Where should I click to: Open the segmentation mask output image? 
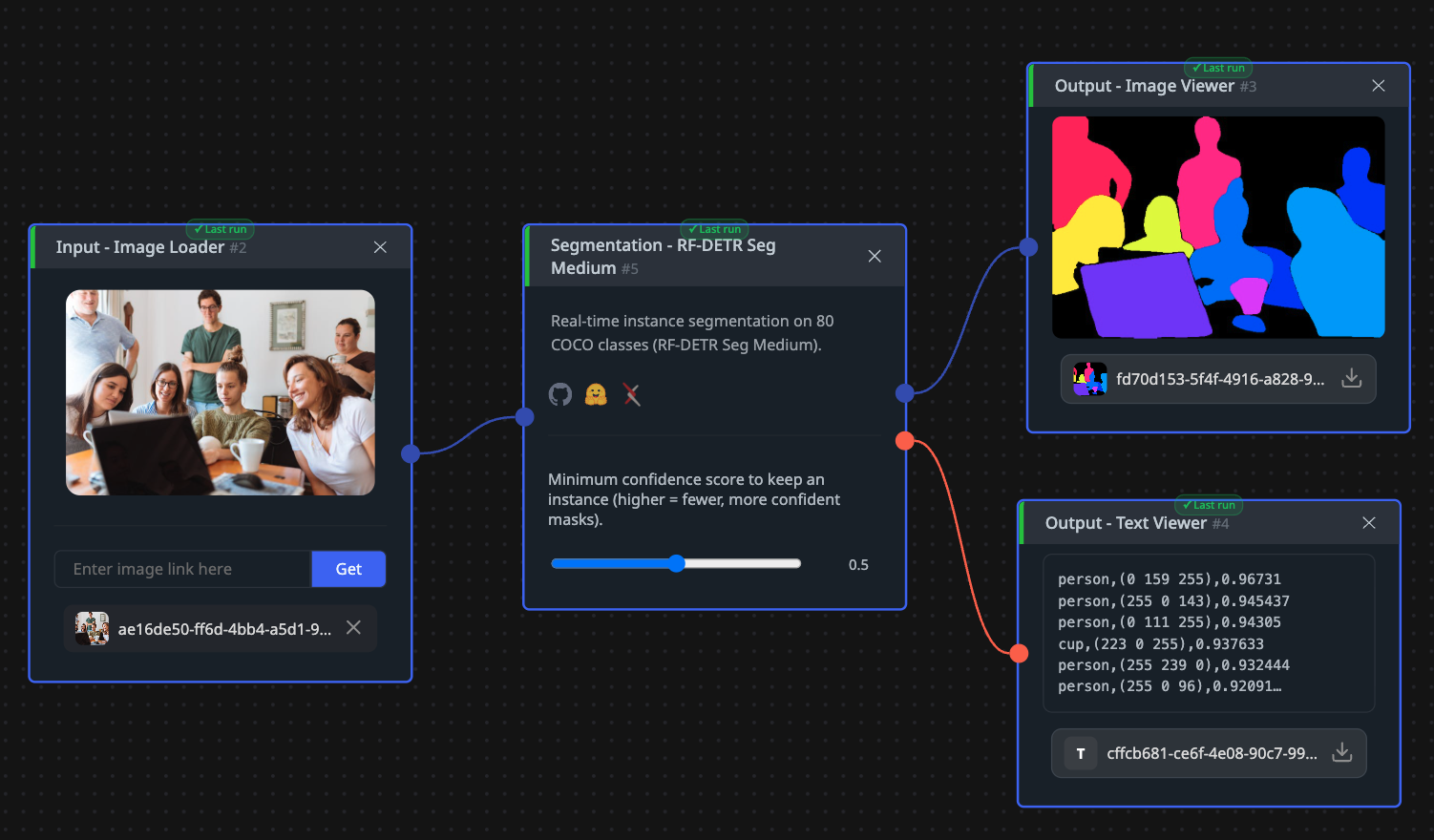(x=1218, y=227)
